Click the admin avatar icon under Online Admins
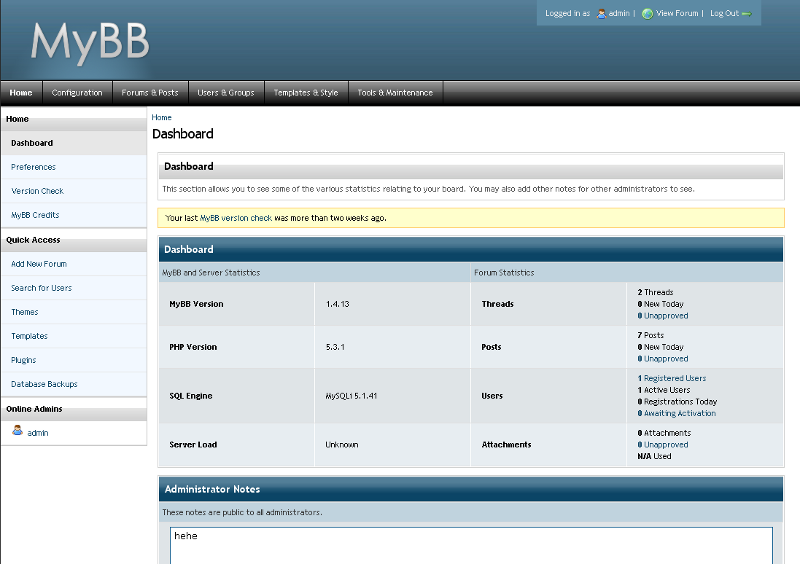This screenshot has width=800, height=564. (x=17, y=431)
